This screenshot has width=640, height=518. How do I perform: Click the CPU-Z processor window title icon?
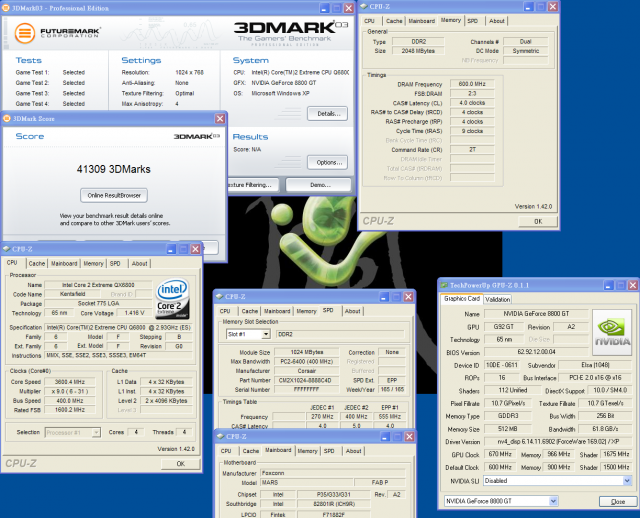point(6,249)
